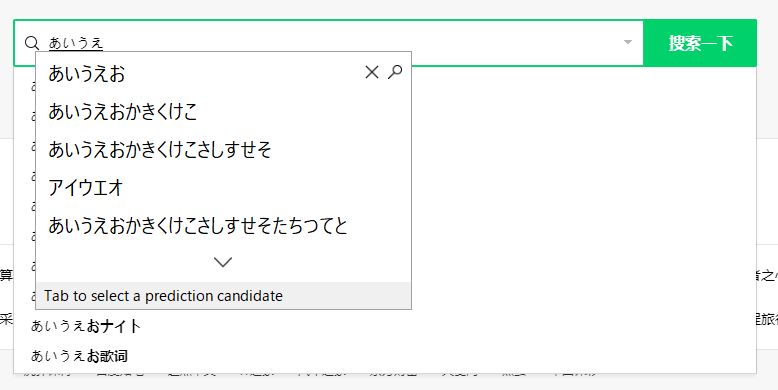Click the cut-off 算 text at left edge

point(6,275)
